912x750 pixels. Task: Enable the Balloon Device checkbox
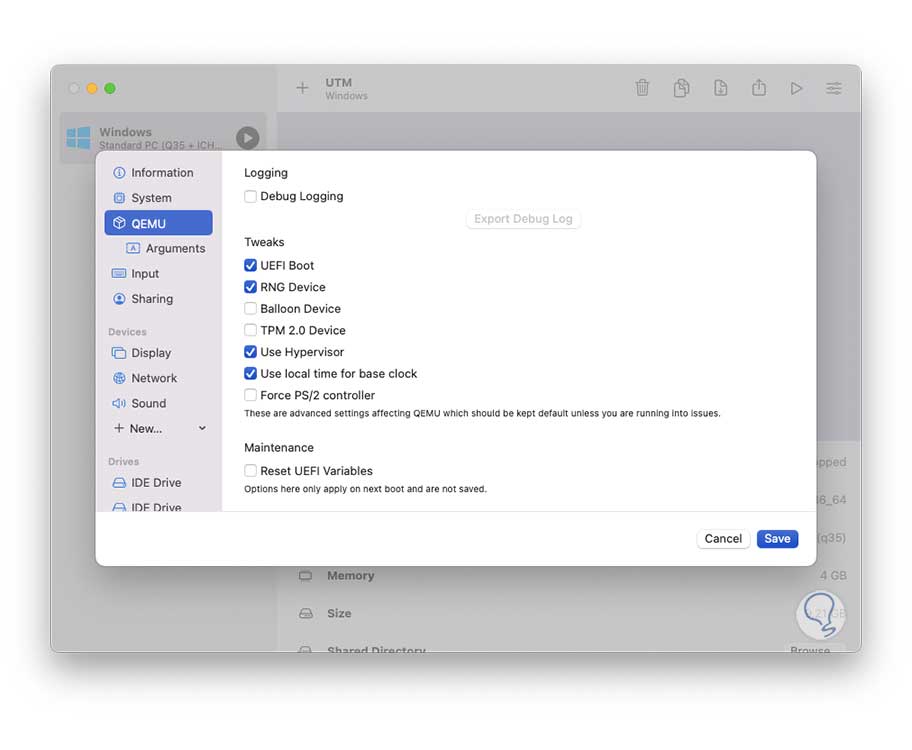coord(250,308)
